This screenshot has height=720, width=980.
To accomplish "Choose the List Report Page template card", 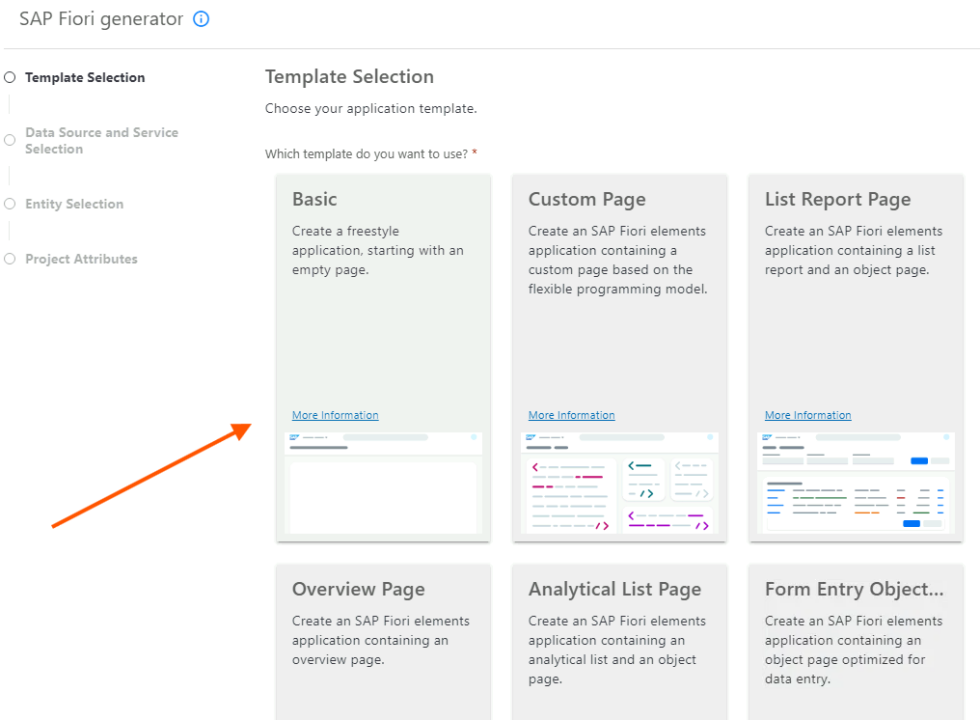I will pyautogui.click(x=856, y=358).
